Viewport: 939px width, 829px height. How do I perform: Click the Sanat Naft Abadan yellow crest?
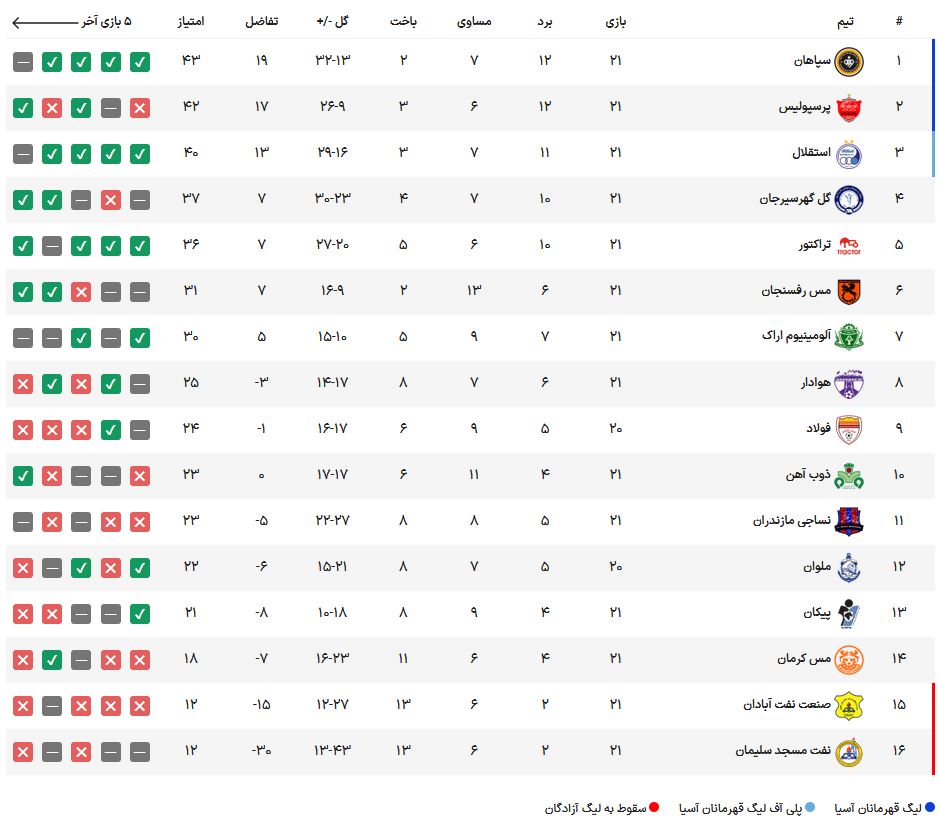(x=849, y=706)
